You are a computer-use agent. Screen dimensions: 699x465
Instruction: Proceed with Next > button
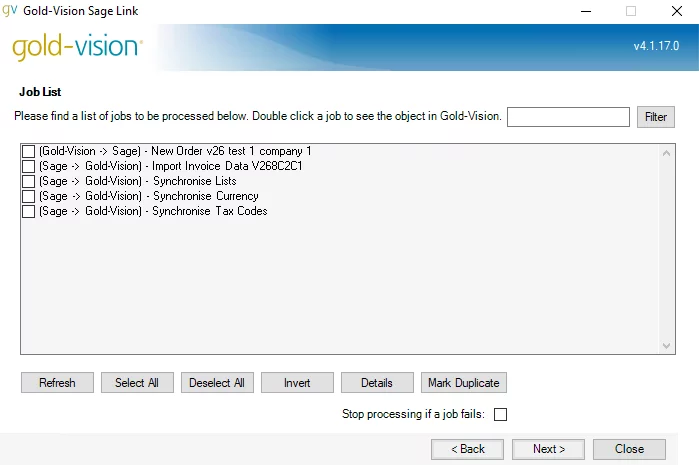(x=549, y=449)
